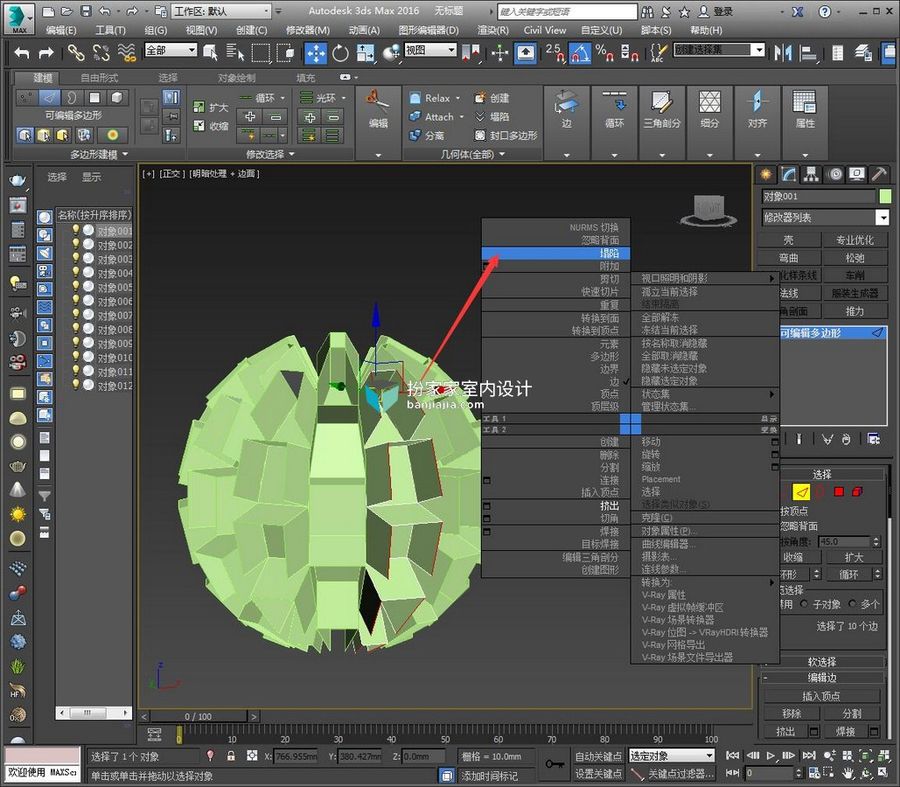Toggle the Angle Snap magnet icon

pos(580,53)
